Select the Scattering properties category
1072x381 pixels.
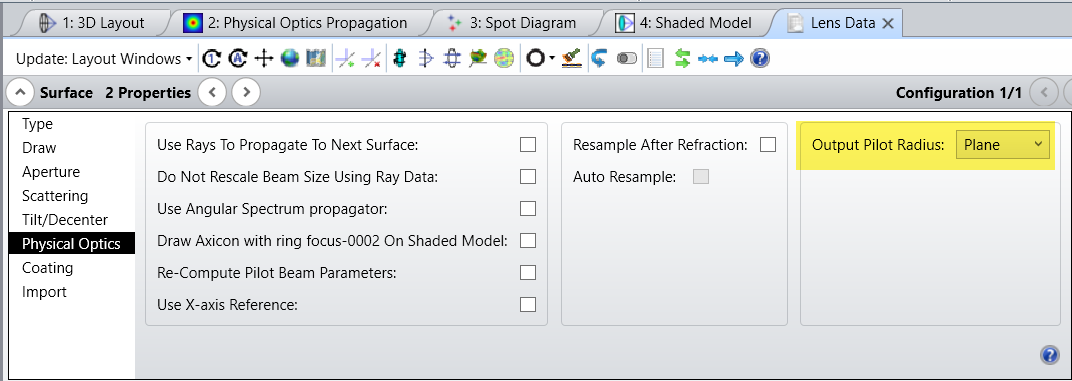click(x=72, y=196)
